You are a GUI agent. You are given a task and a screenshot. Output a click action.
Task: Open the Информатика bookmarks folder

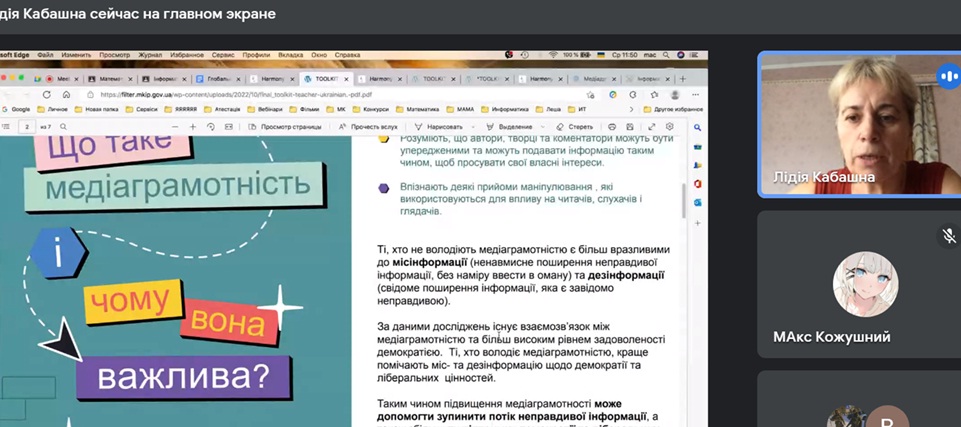click(x=503, y=109)
